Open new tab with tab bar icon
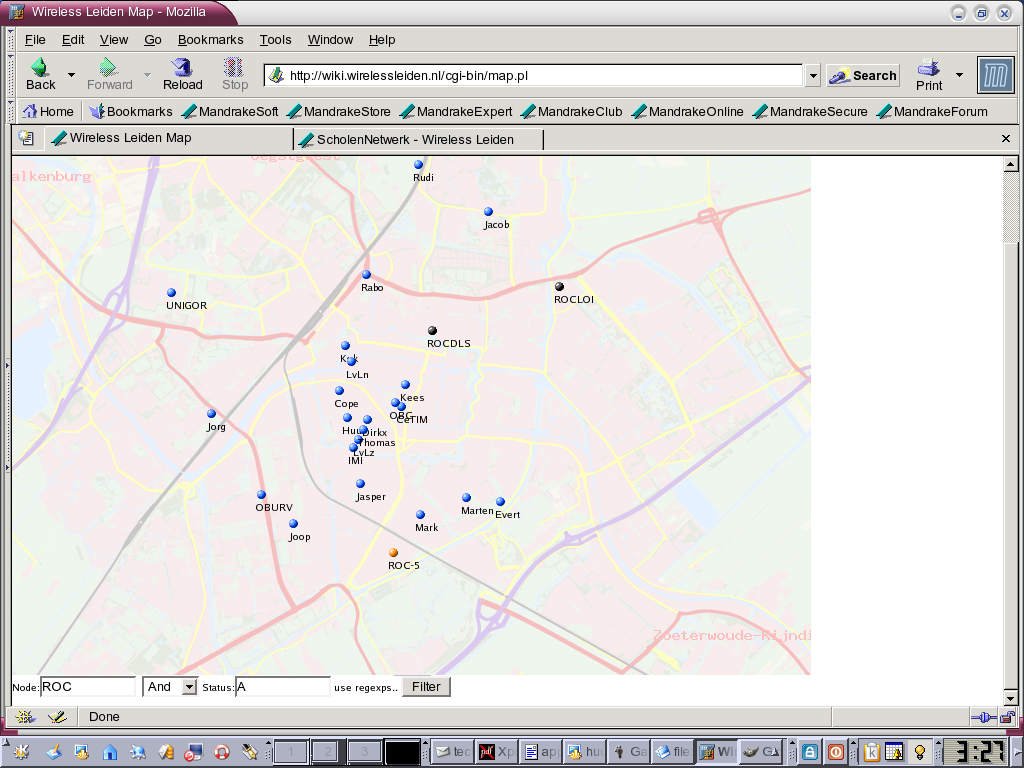The height and width of the screenshot is (768, 1024). 26,139
